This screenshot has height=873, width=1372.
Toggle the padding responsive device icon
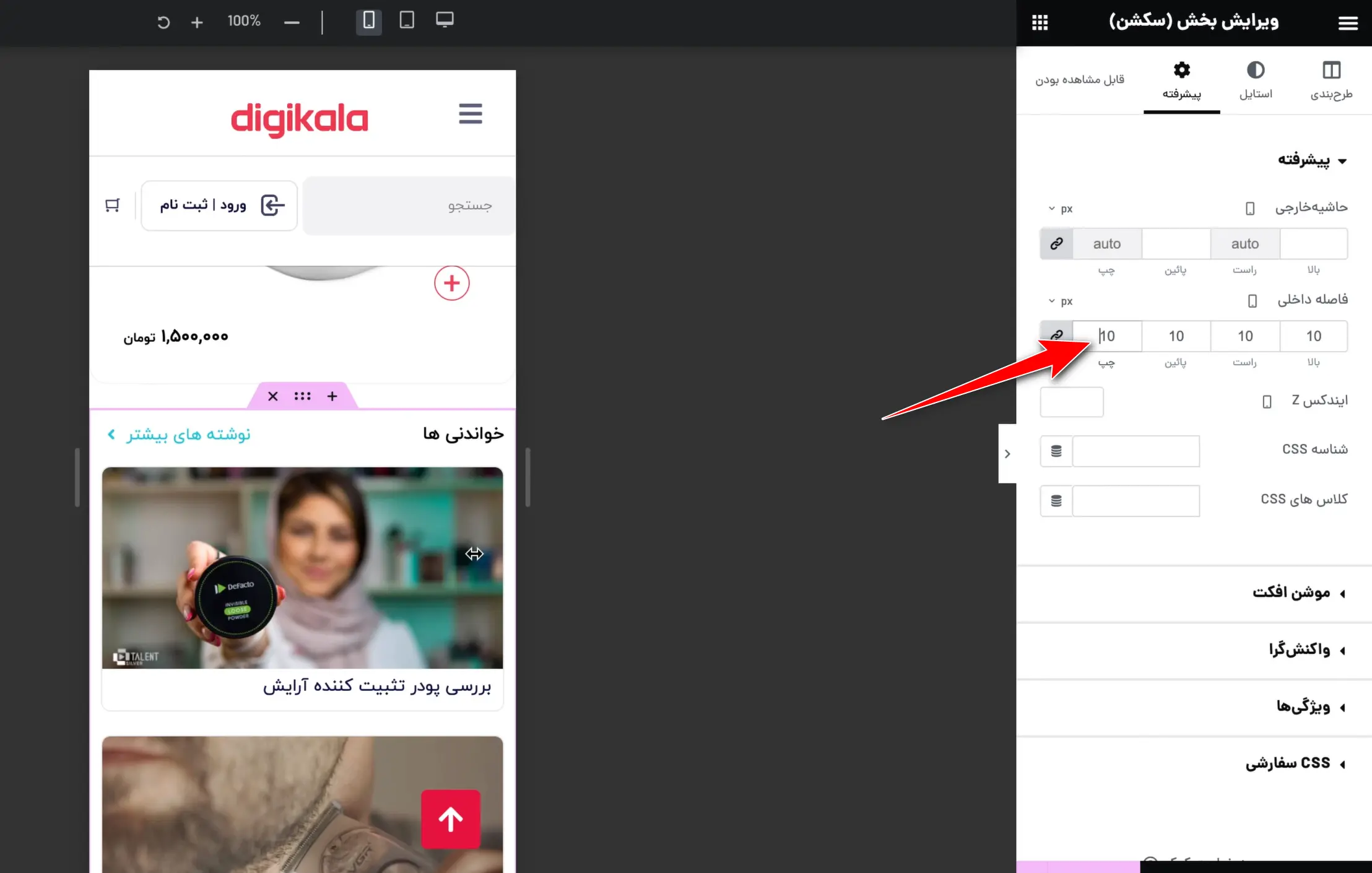(1252, 301)
